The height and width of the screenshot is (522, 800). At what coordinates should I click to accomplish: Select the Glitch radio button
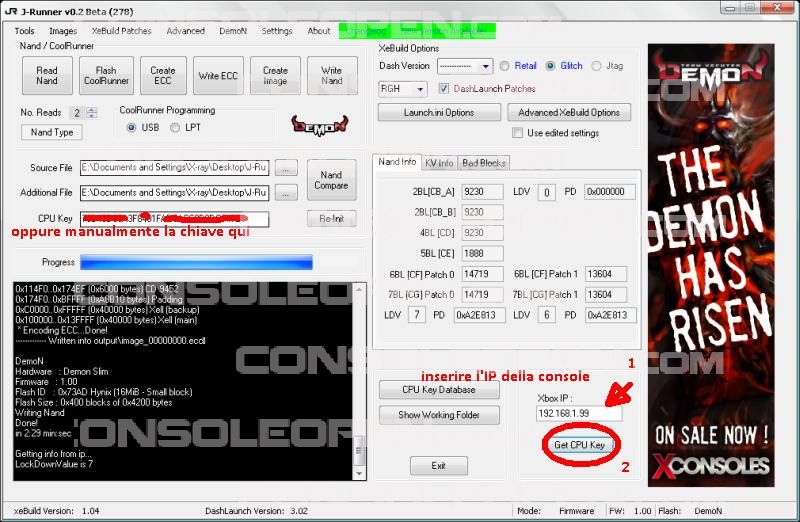[551, 66]
